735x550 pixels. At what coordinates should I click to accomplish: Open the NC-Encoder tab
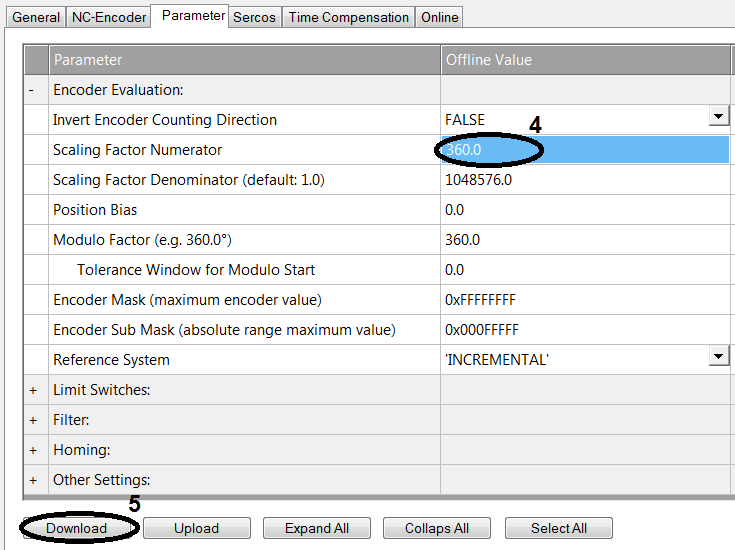109,17
